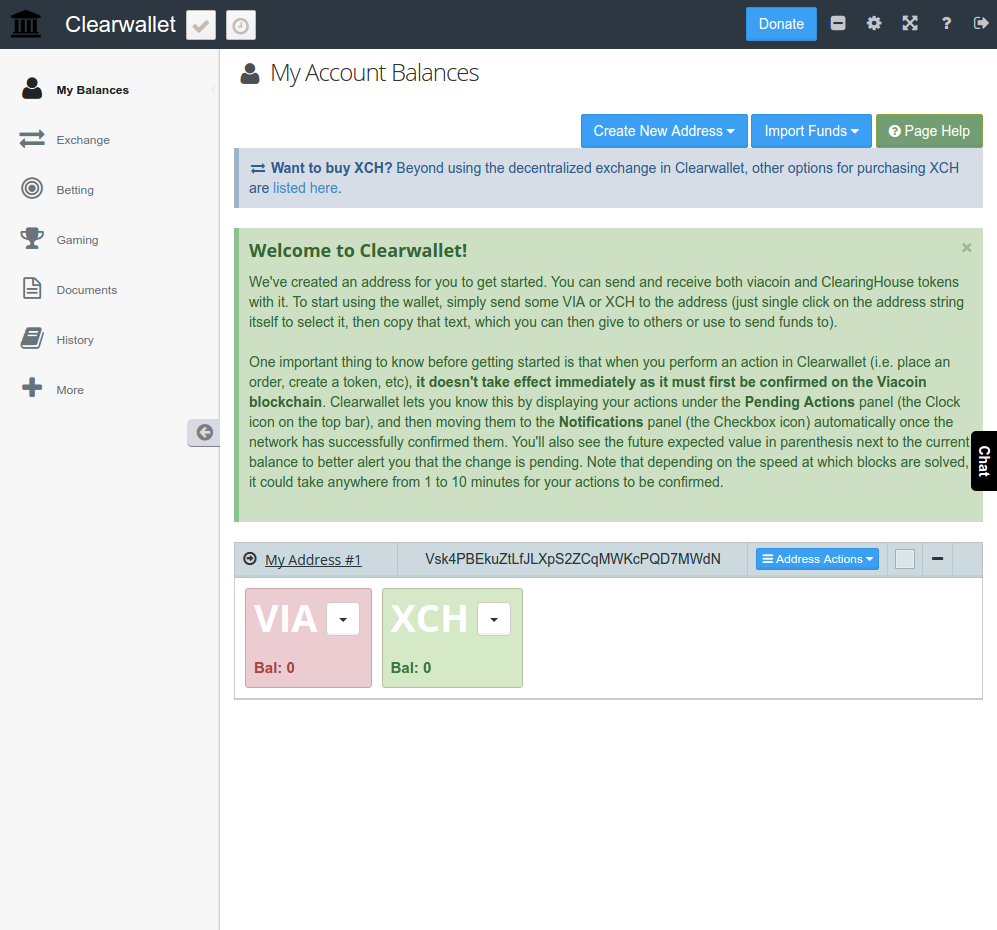Collapse the address panel with the minus icon
The width and height of the screenshot is (997, 930).
click(x=937, y=559)
